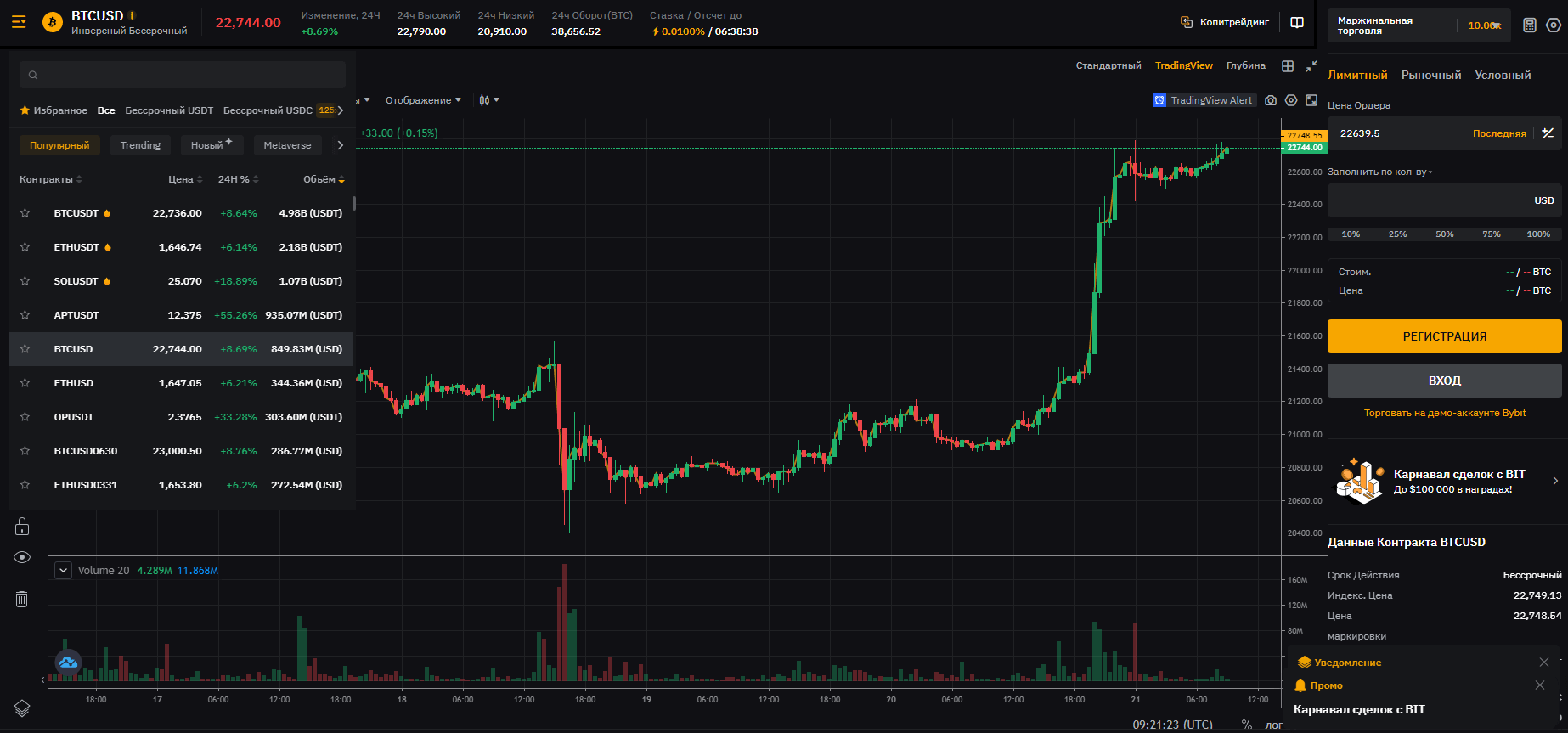
Task: Open the Отображение dropdown
Action: tap(423, 100)
